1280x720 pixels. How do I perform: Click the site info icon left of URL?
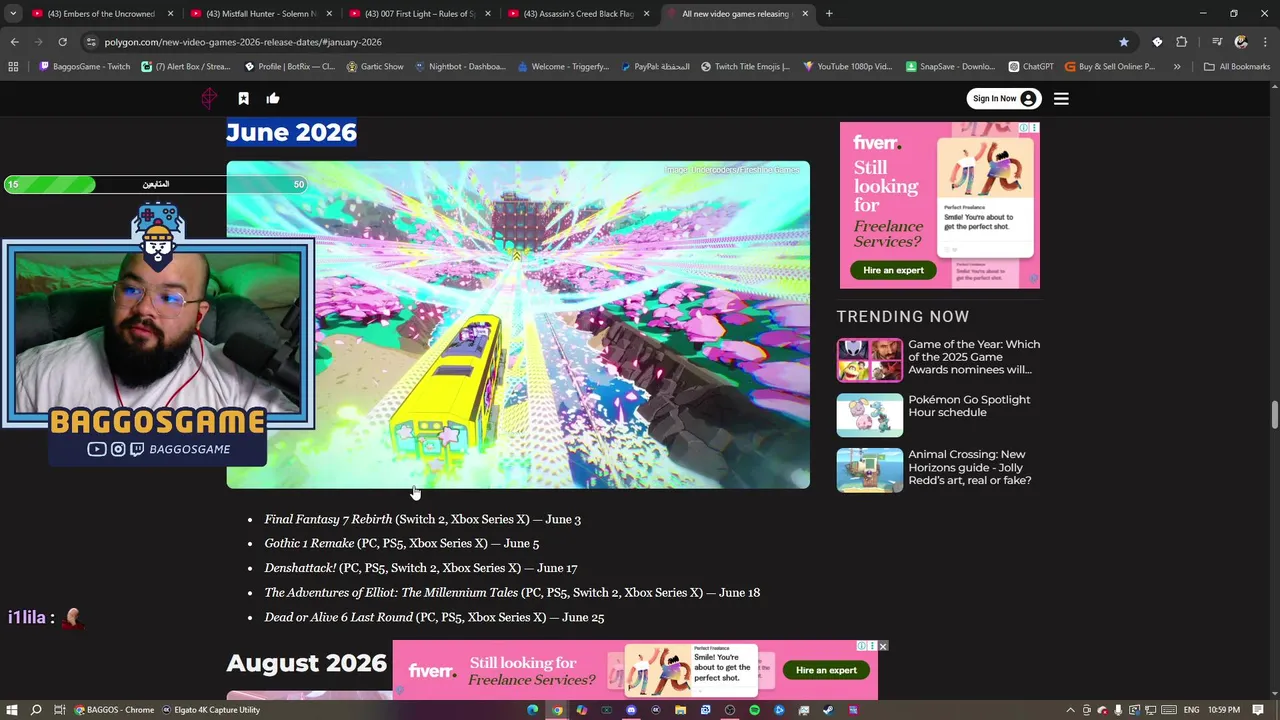click(x=91, y=42)
